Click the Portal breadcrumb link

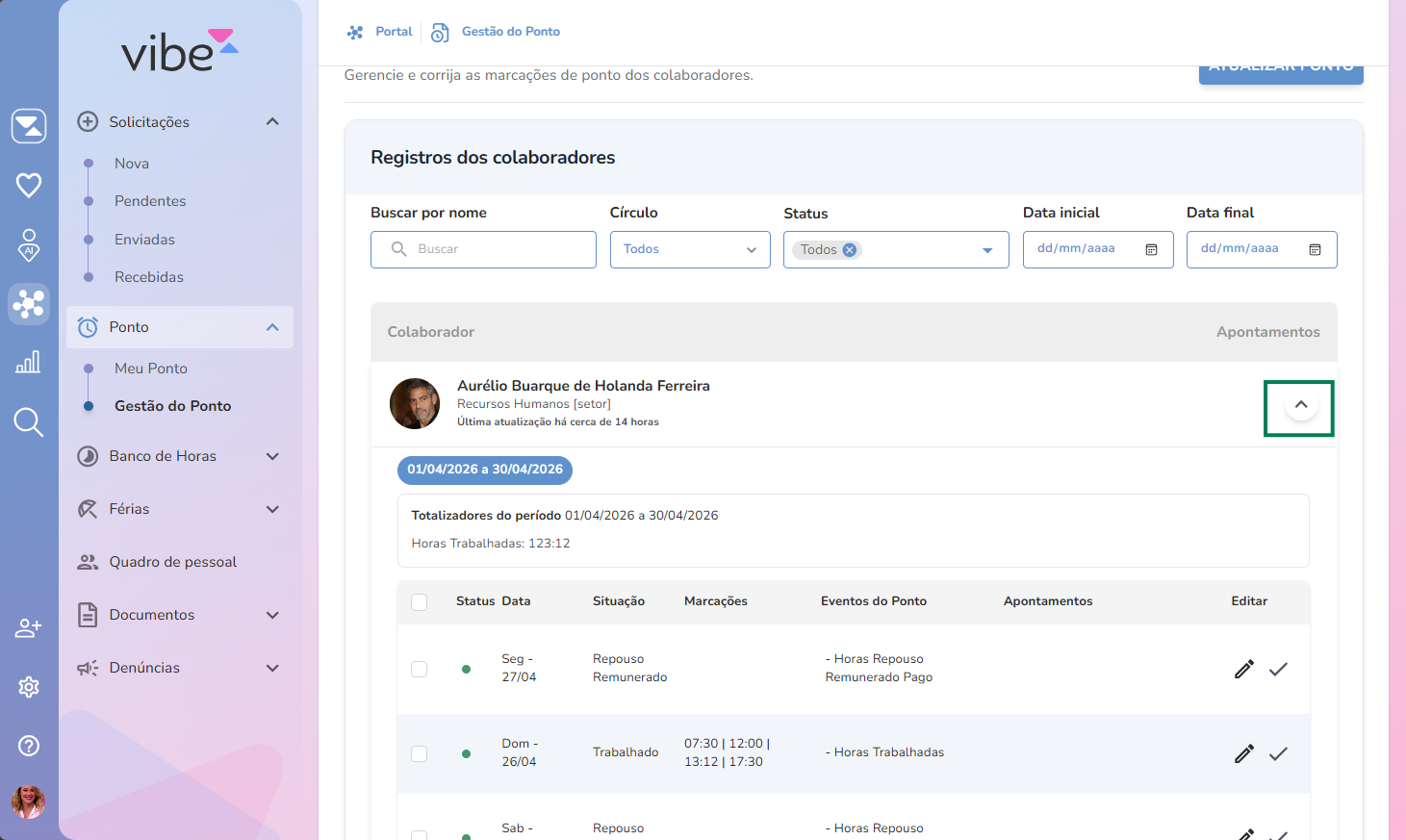tap(394, 32)
